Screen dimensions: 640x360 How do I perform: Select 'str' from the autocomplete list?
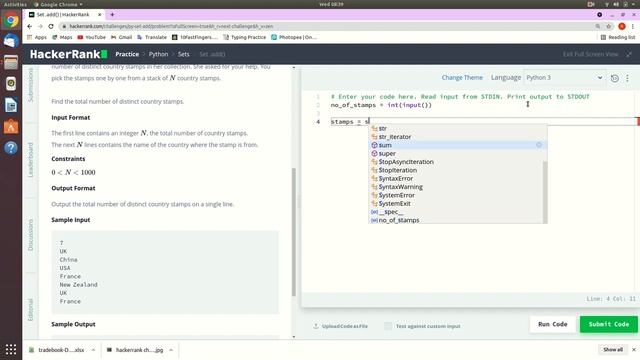tap(457, 128)
